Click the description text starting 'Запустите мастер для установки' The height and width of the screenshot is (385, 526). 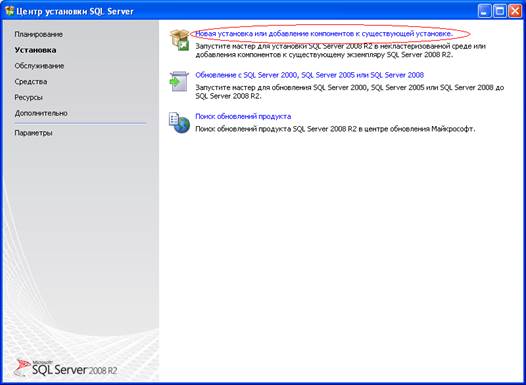click(340, 50)
